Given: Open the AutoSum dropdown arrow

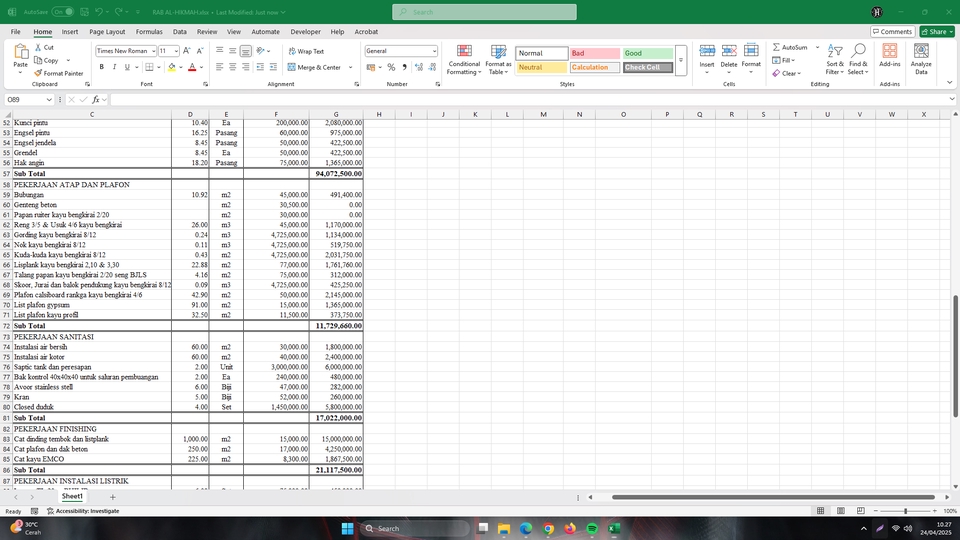Looking at the screenshot, I should tap(817, 47).
